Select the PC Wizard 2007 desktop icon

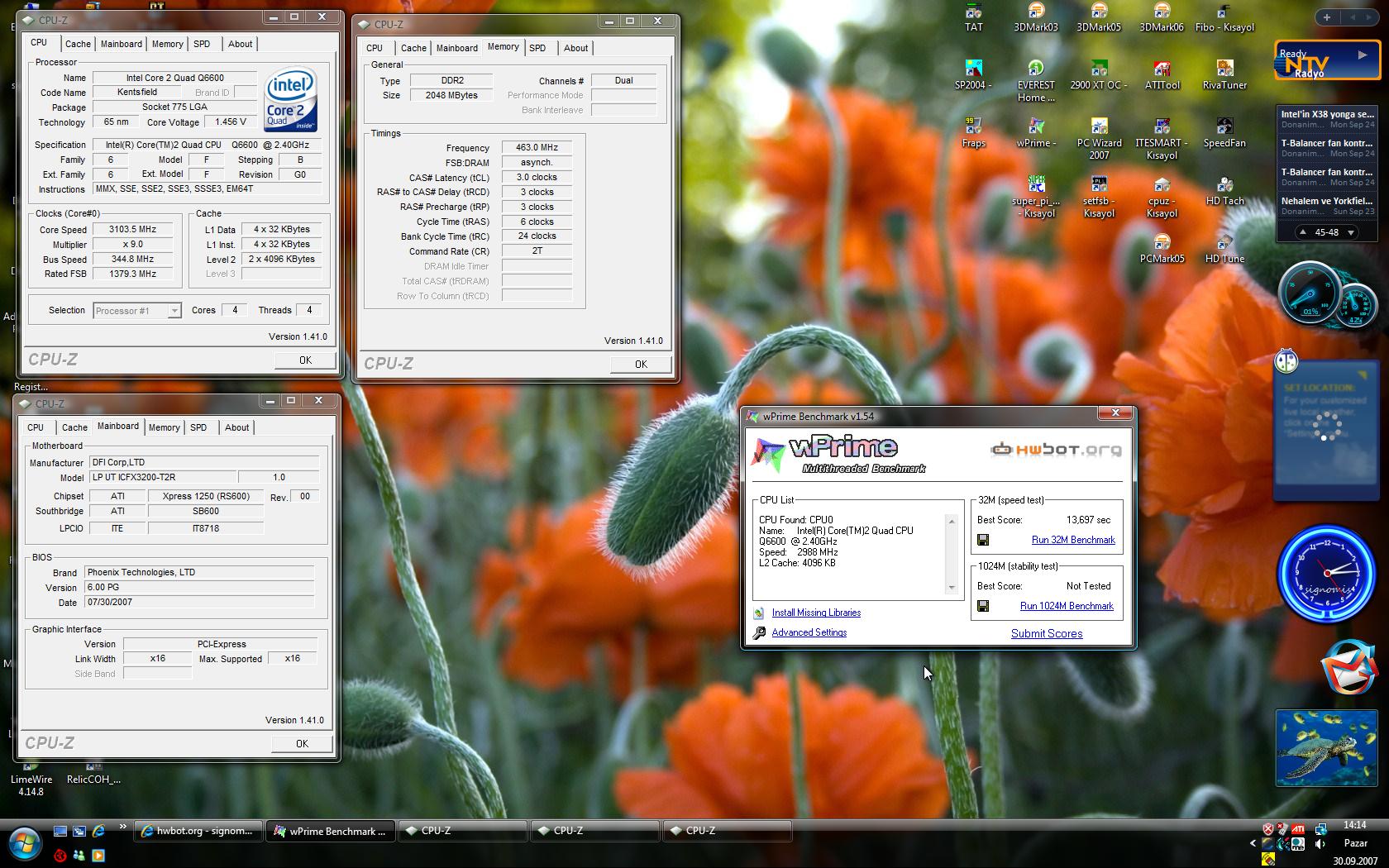point(1099,138)
